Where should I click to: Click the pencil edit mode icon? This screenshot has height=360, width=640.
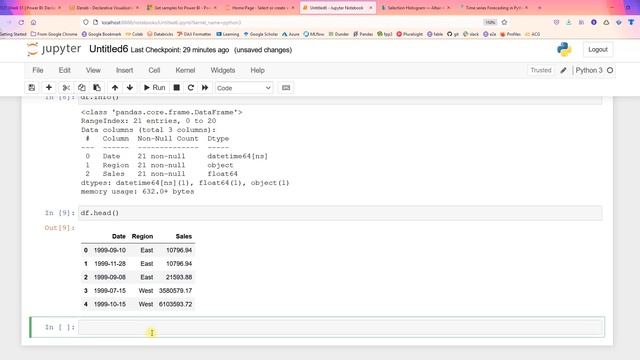click(563, 70)
